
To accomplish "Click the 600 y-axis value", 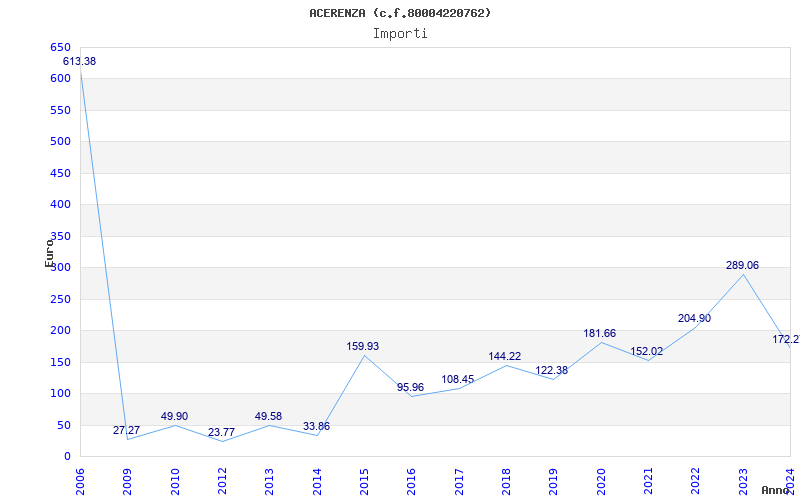I will point(60,79).
